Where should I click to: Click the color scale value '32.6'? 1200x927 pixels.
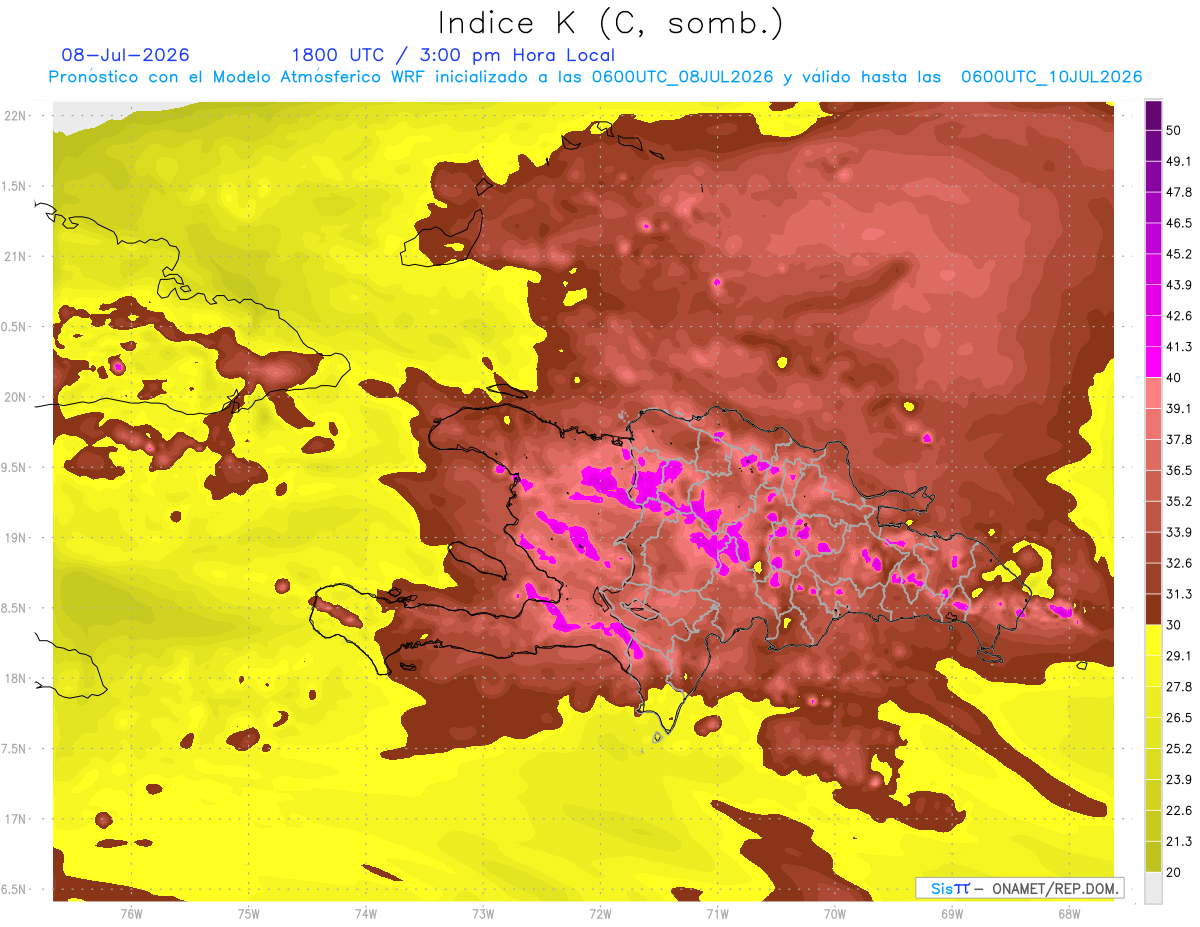pyautogui.click(x=1179, y=563)
